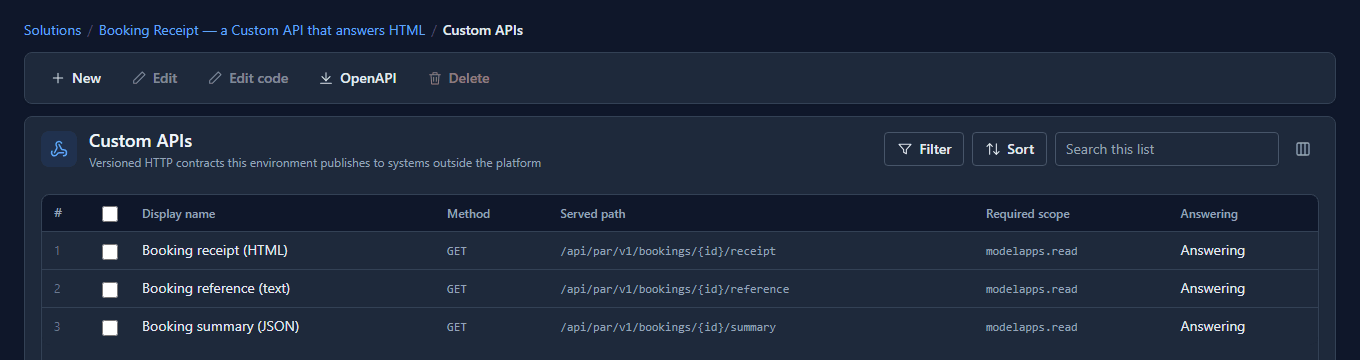Focus the Search this list field
The image size is (1360, 360).
(1166, 149)
